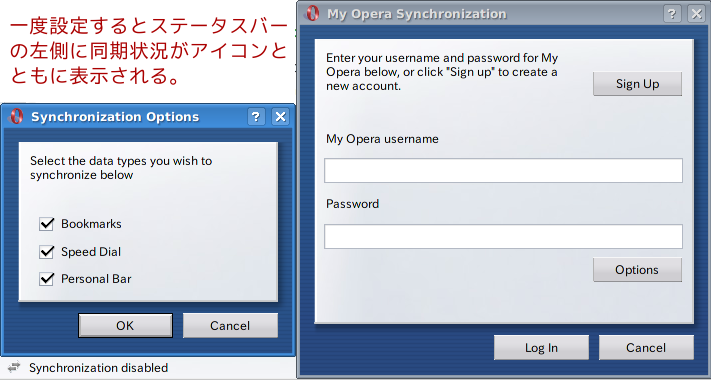Screen dimensions: 711x380
Task: Click 'Password' label text
Action: tap(352, 204)
